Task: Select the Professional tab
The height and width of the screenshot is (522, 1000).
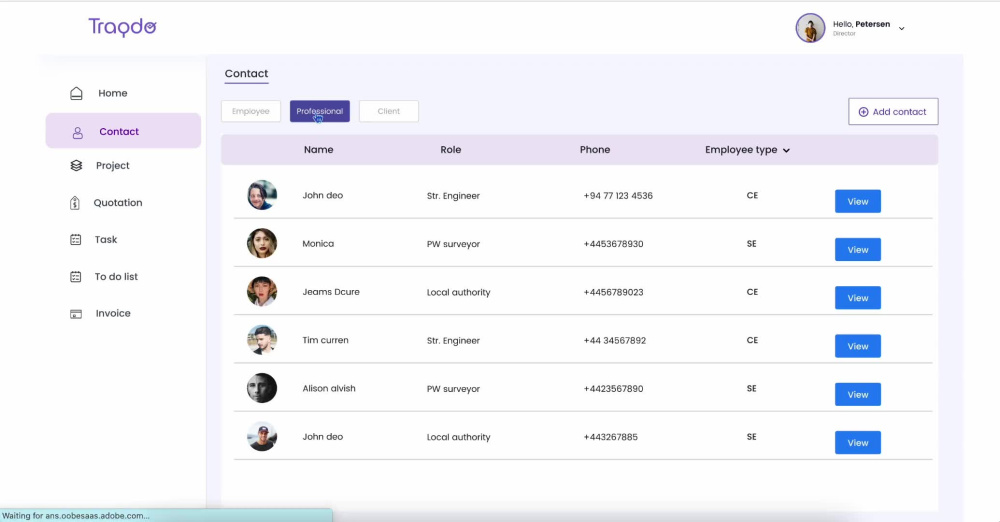Action: [x=320, y=111]
